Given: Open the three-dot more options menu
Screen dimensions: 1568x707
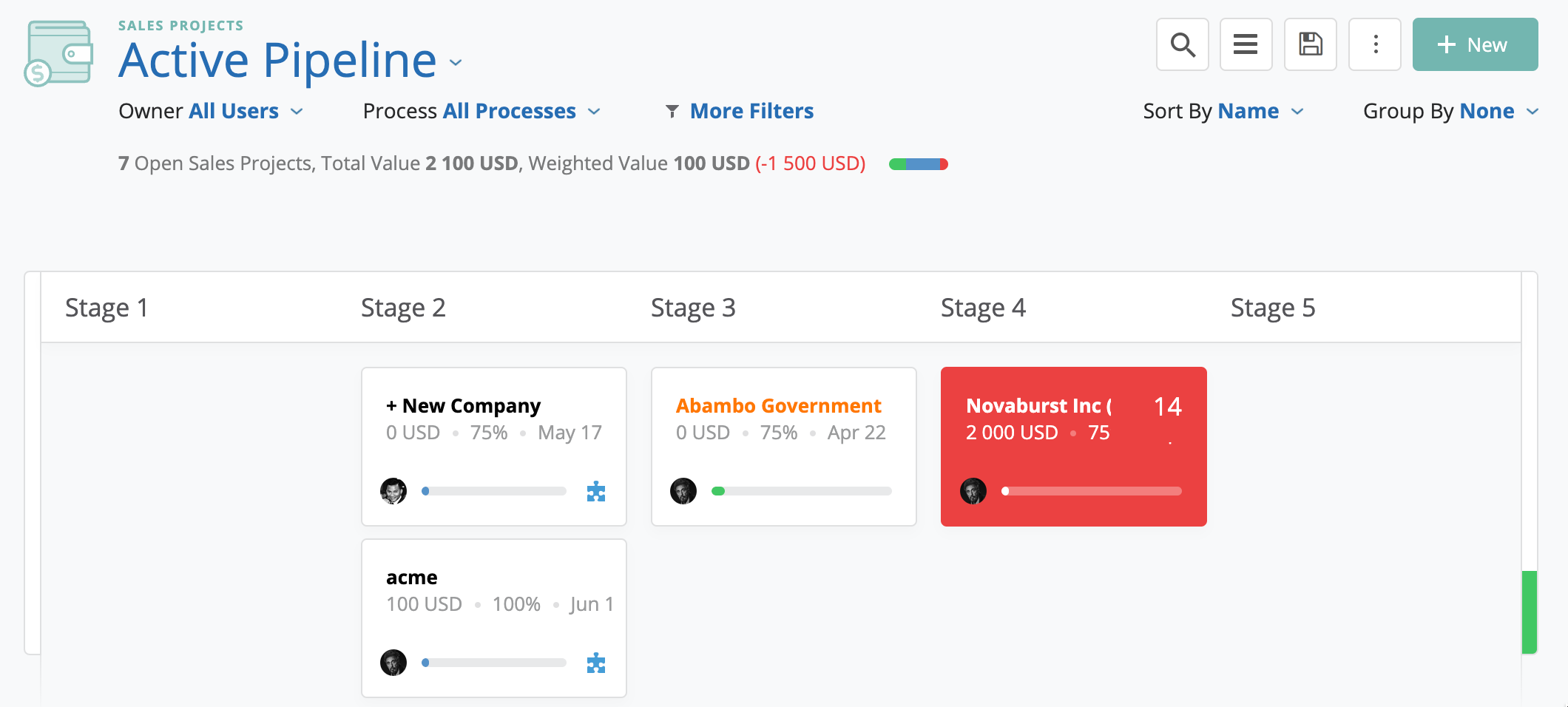Looking at the screenshot, I should (1375, 44).
